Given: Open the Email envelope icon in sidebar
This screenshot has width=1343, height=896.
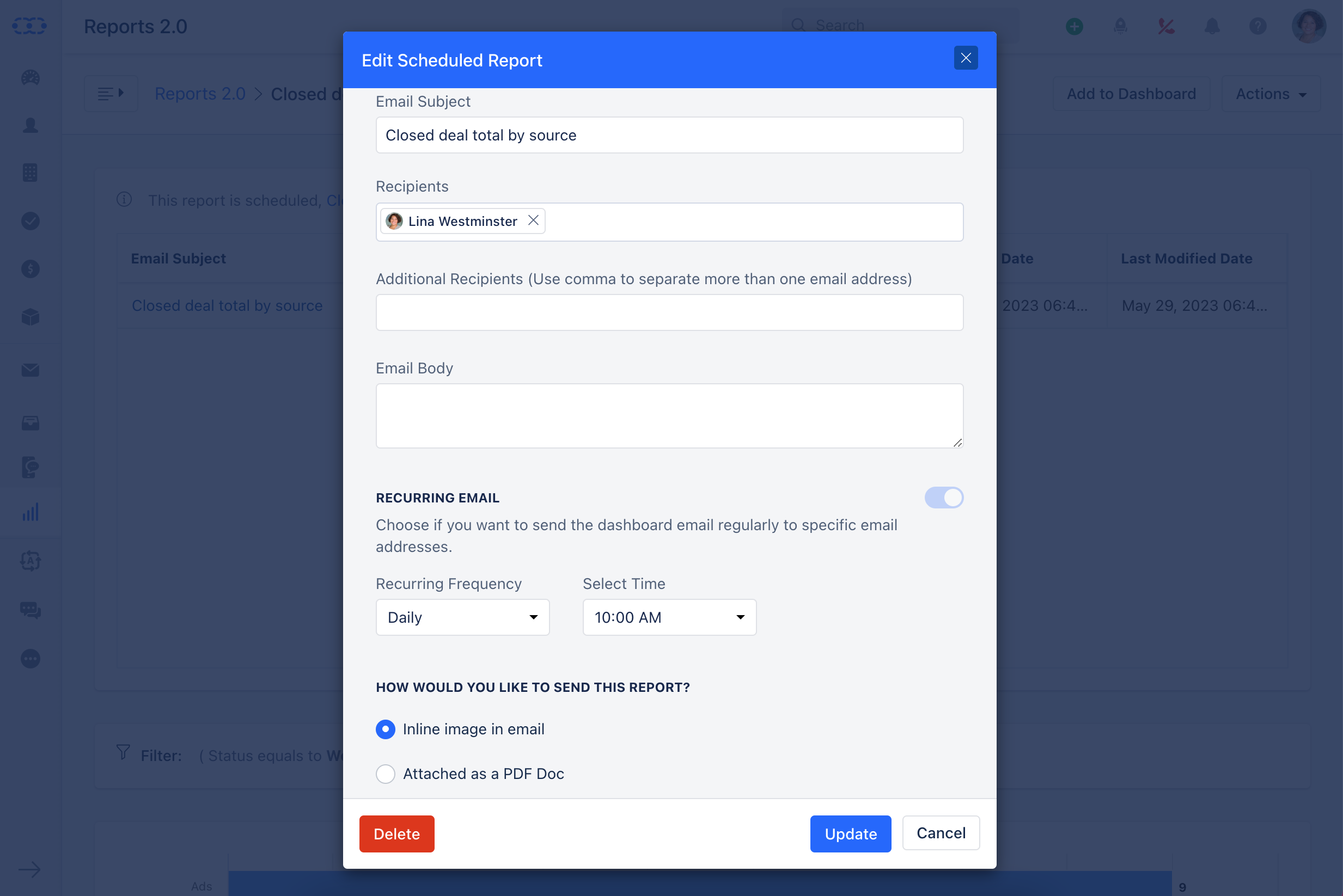Looking at the screenshot, I should click(30, 370).
